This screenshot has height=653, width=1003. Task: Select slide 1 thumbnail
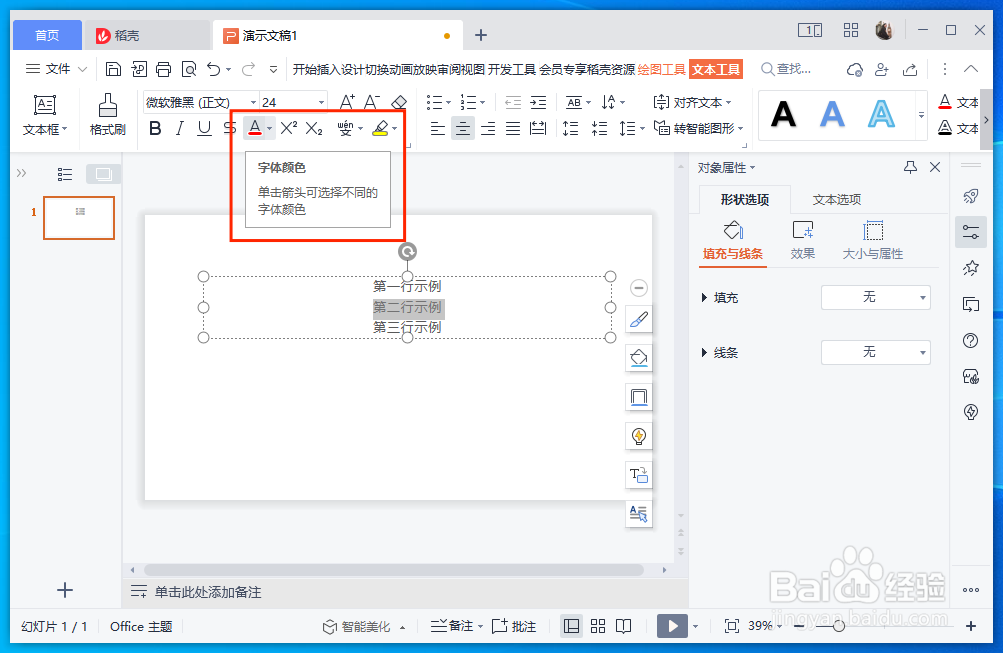pyautogui.click(x=79, y=218)
